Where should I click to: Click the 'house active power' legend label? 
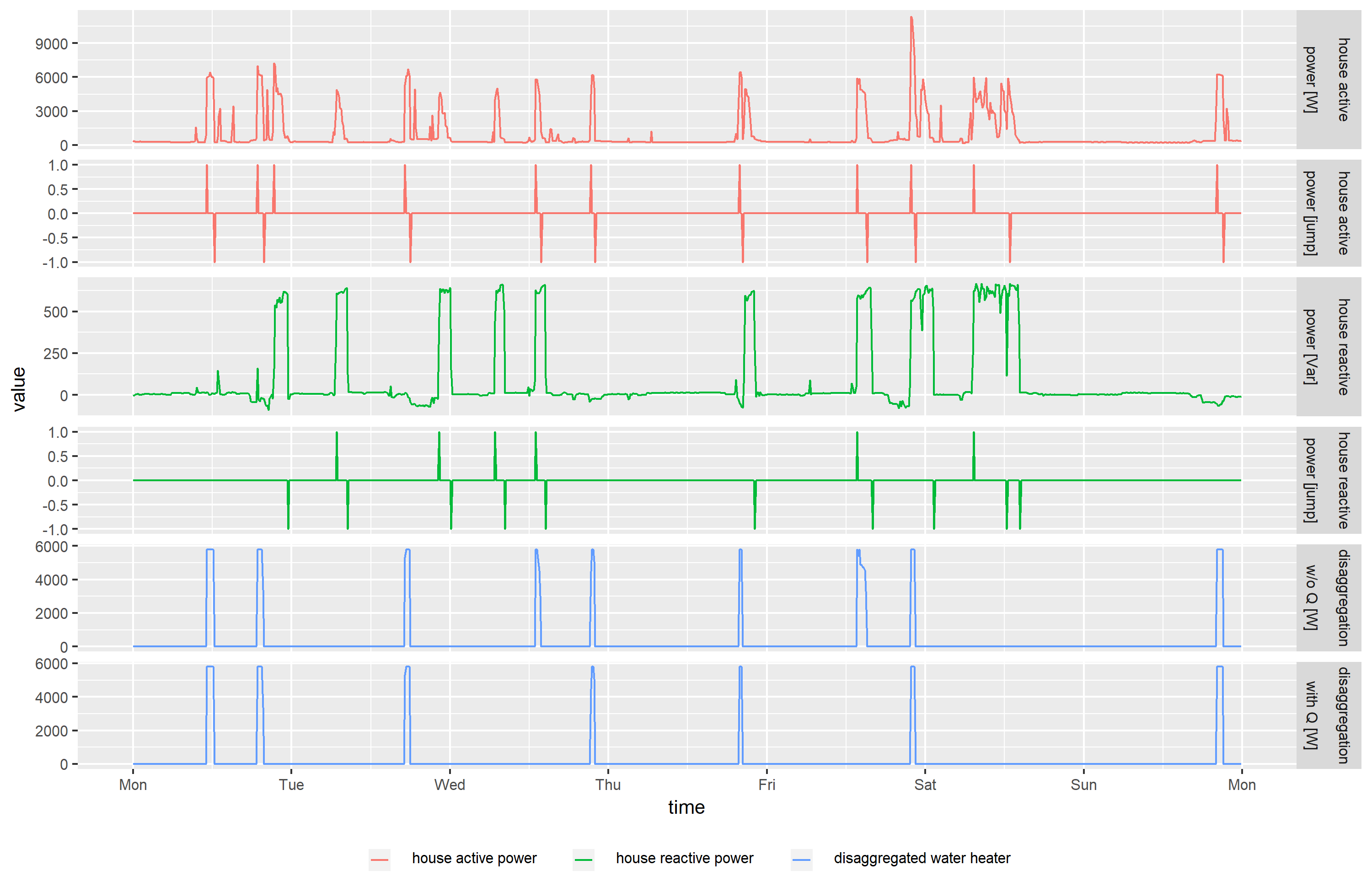[x=474, y=858]
